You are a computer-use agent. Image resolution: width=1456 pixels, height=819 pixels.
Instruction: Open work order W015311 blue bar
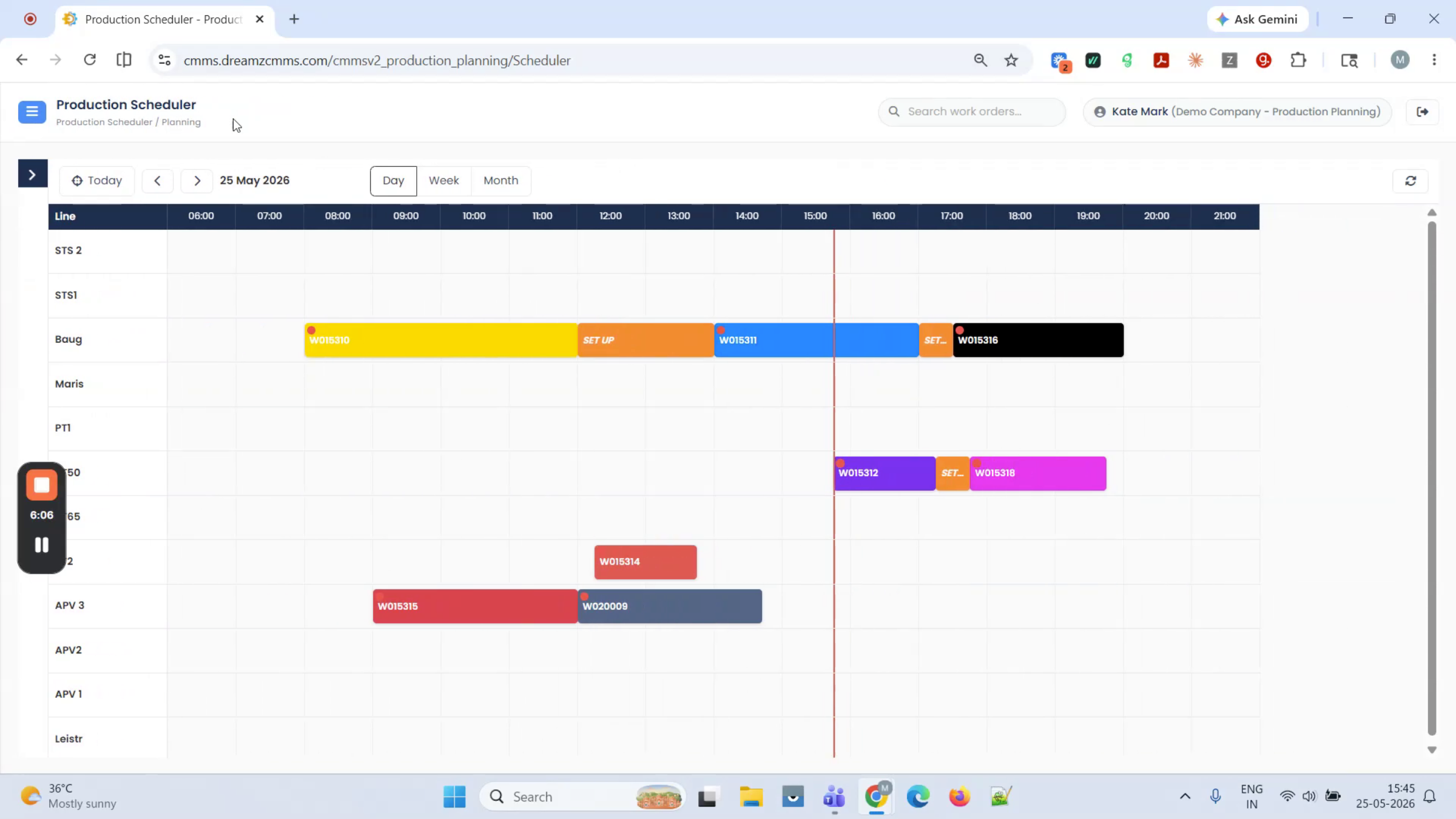point(817,340)
